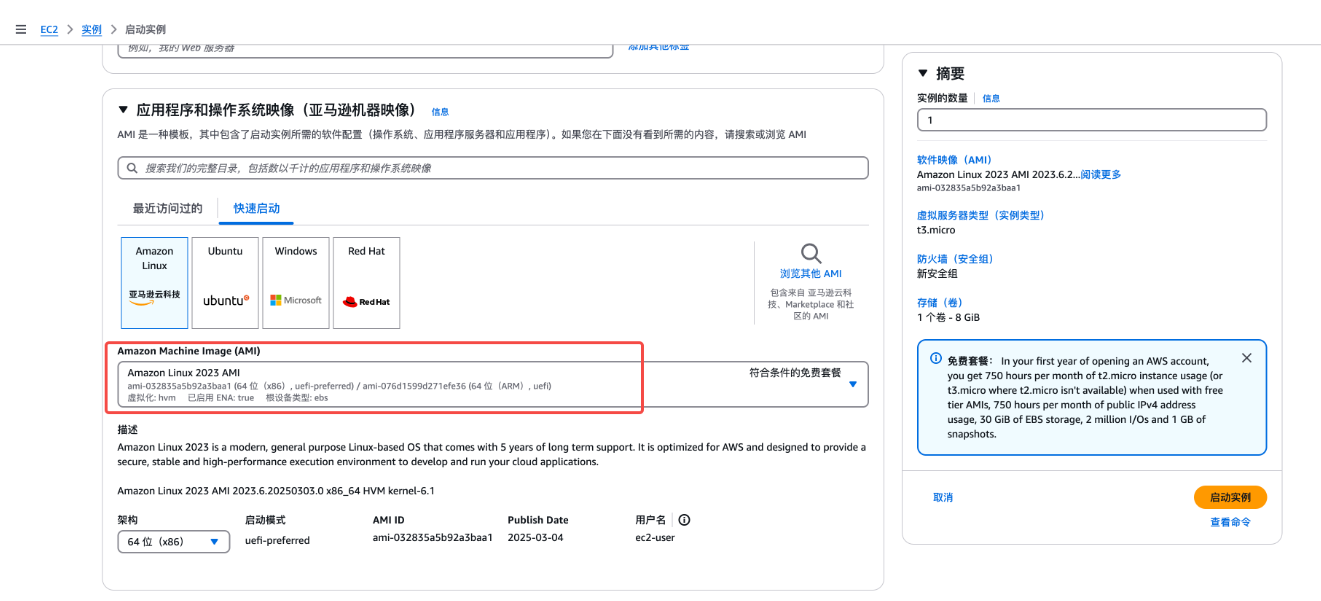Click the Ubuntu logo icon
1321x601 pixels.
(226, 300)
